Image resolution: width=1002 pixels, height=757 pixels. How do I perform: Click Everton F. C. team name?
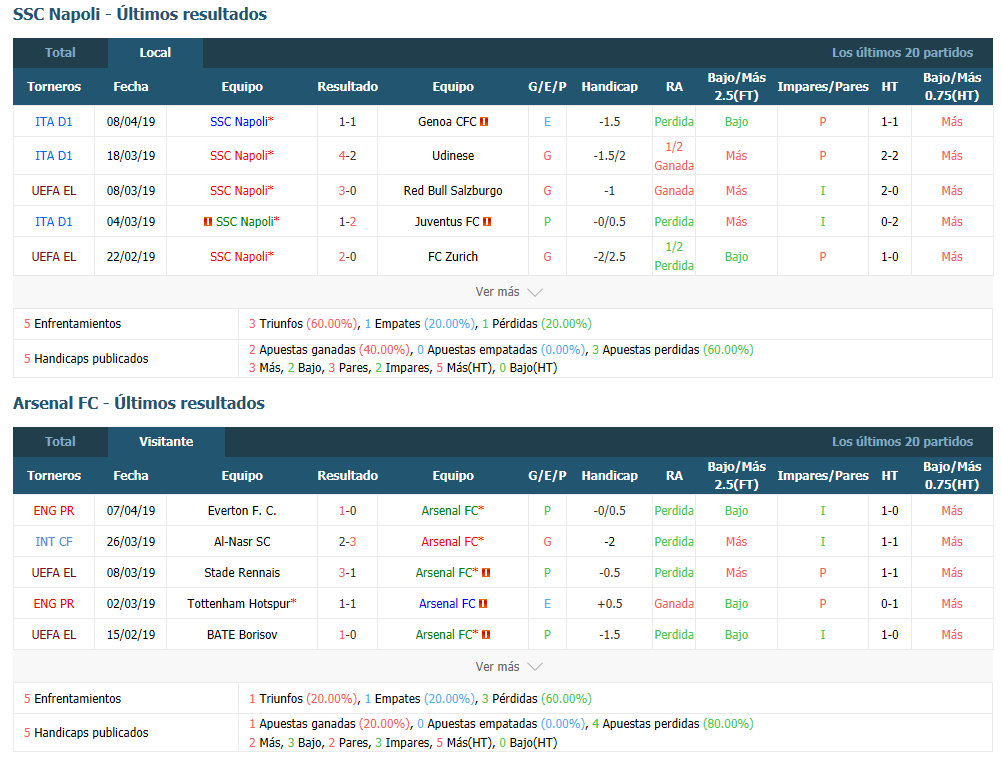(x=242, y=511)
